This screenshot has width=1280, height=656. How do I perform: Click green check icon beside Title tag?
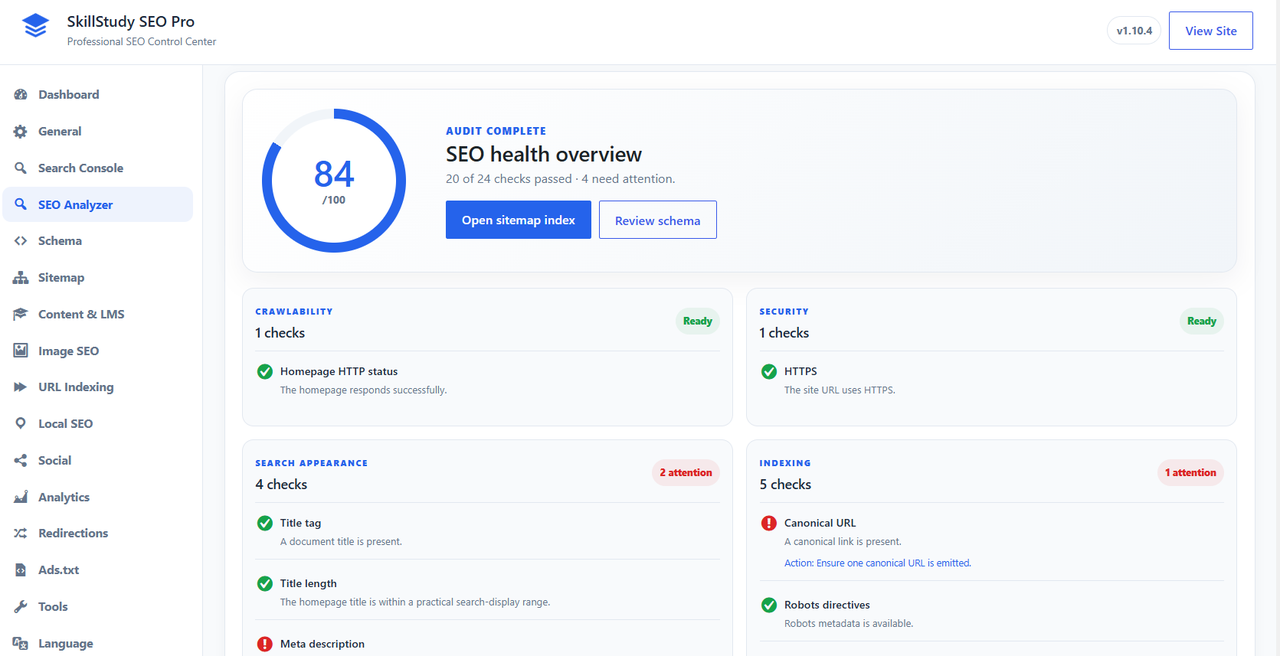[x=265, y=523]
